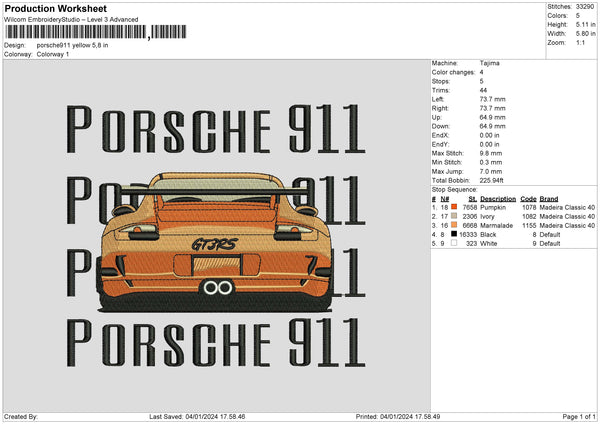Click the Colorway 1 value

[x=53, y=54]
